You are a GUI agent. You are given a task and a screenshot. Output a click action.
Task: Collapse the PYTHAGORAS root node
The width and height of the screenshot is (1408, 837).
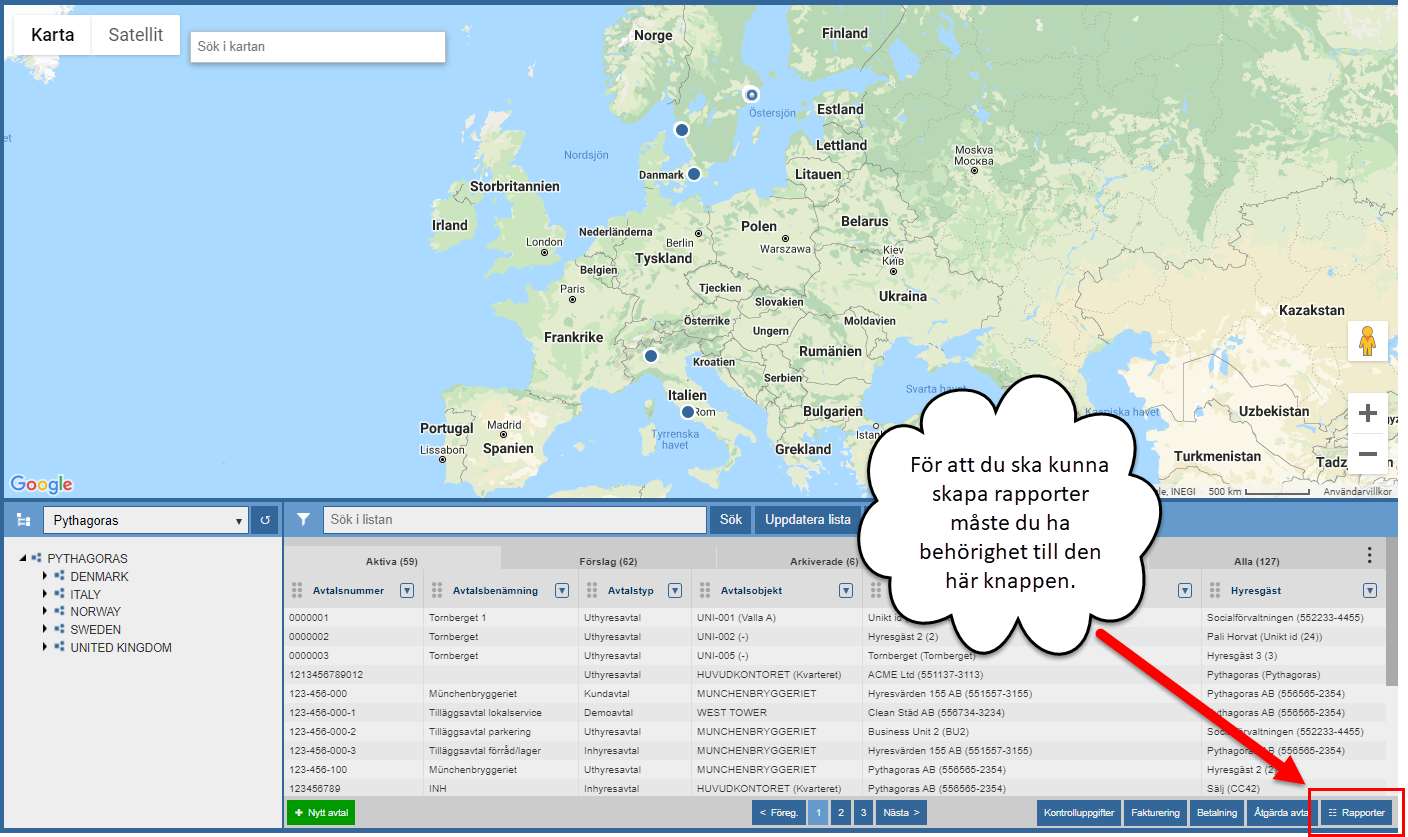pos(23,559)
